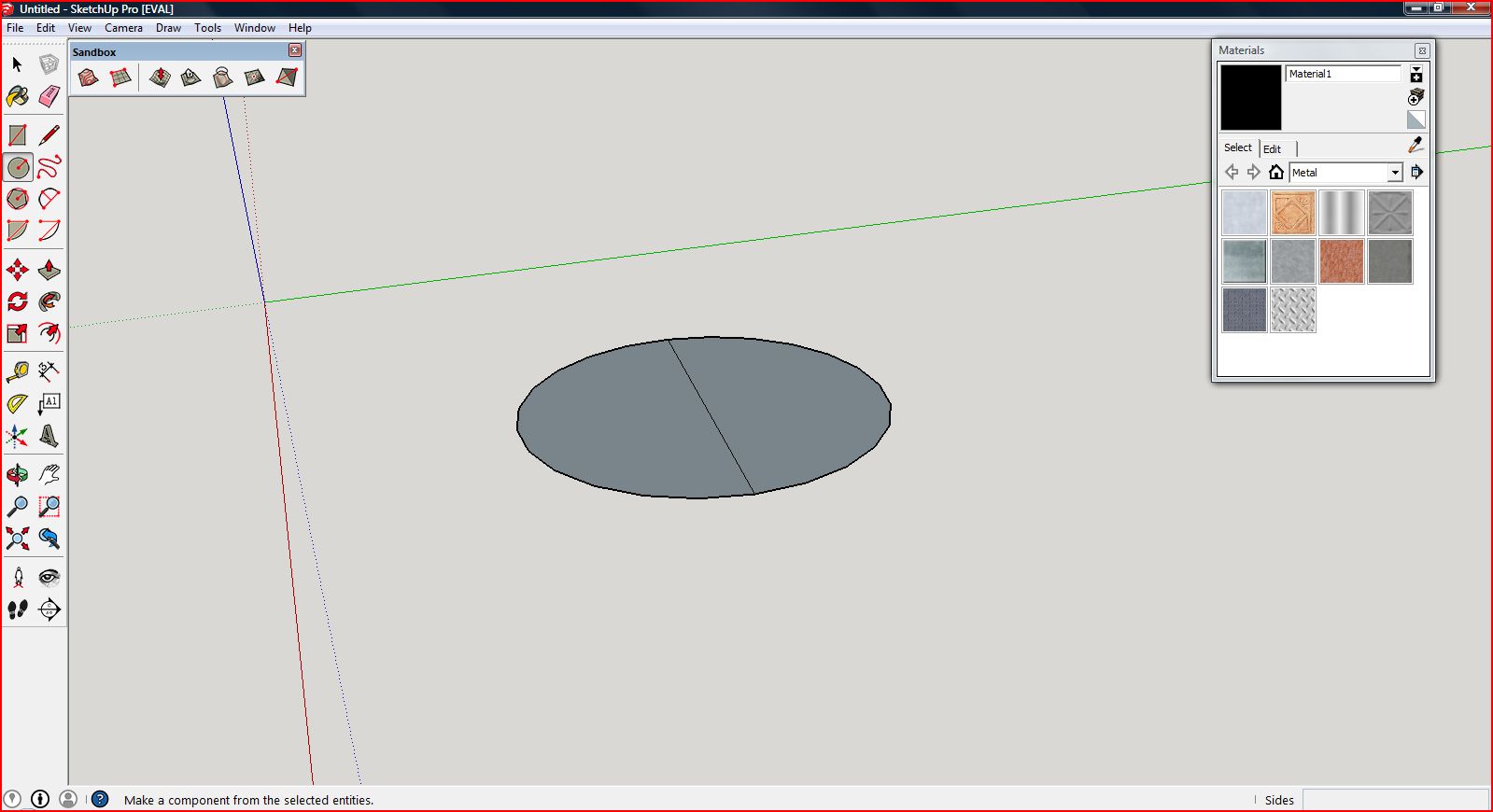Choose the pink Eraser tool
Viewport: 1493px width, 812px height.
[49, 96]
